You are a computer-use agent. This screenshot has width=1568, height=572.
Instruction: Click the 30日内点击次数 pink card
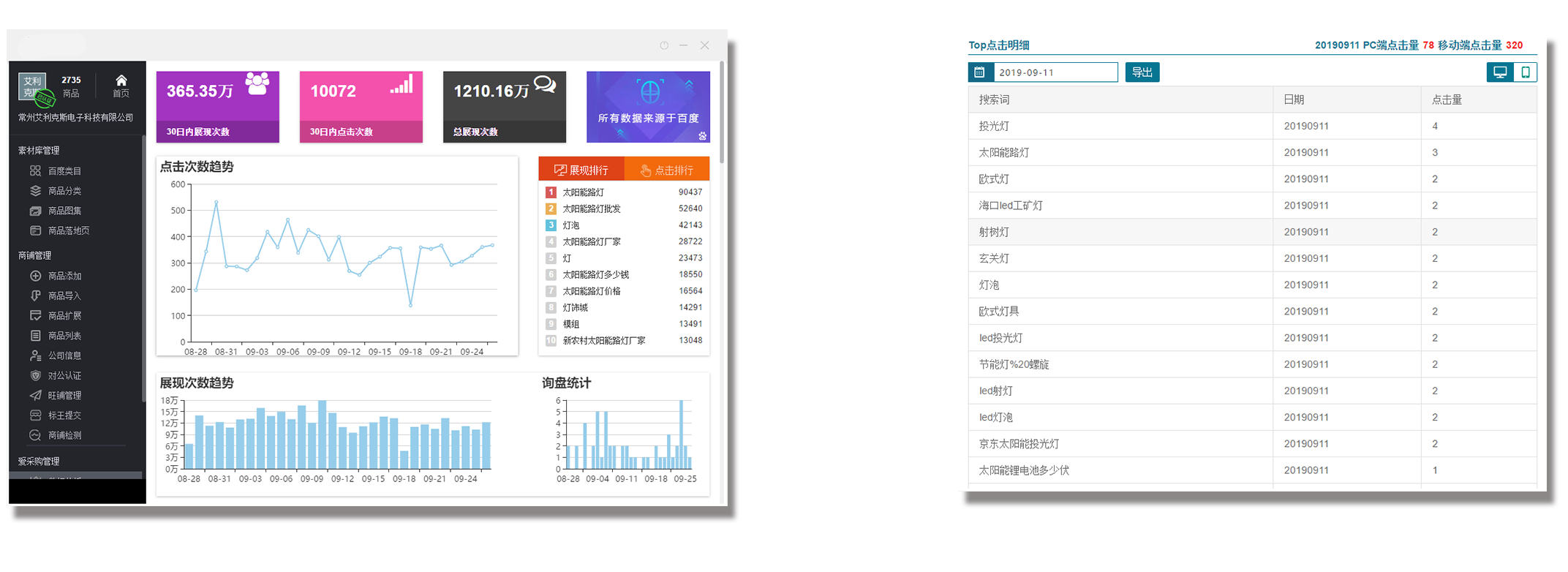361,107
